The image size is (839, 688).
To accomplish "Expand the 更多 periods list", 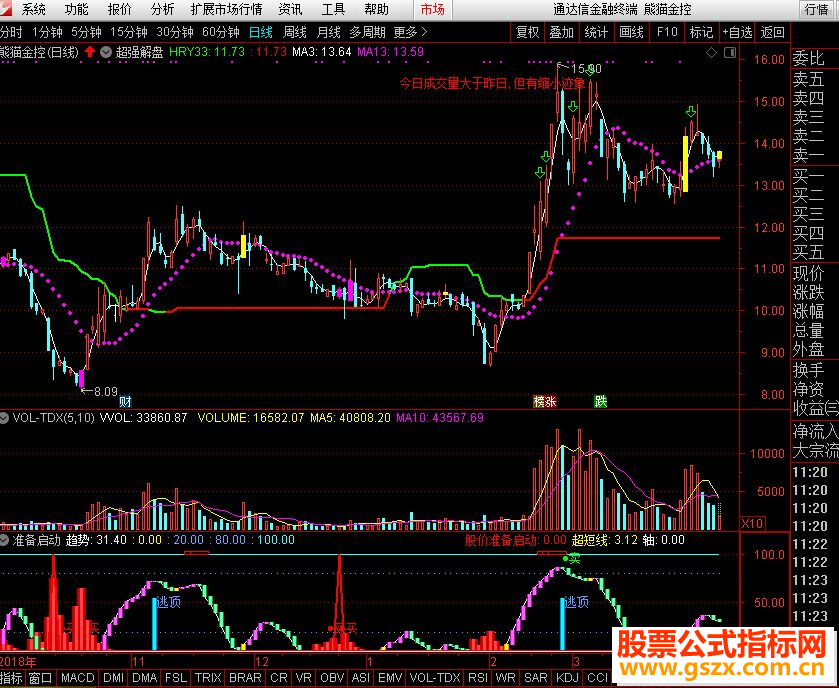I will click(x=410, y=33).
